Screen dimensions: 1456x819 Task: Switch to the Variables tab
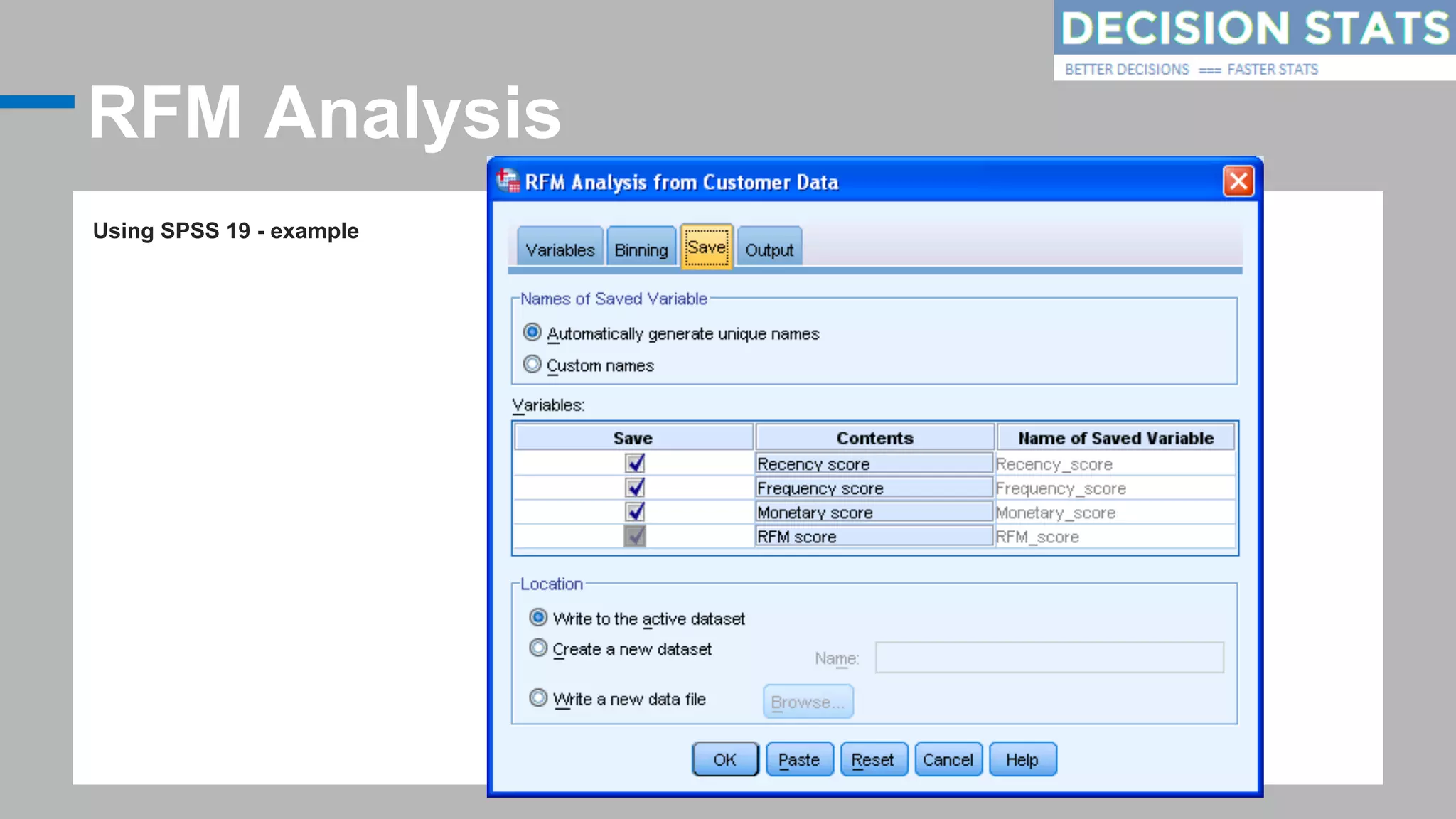pos(560,247)
